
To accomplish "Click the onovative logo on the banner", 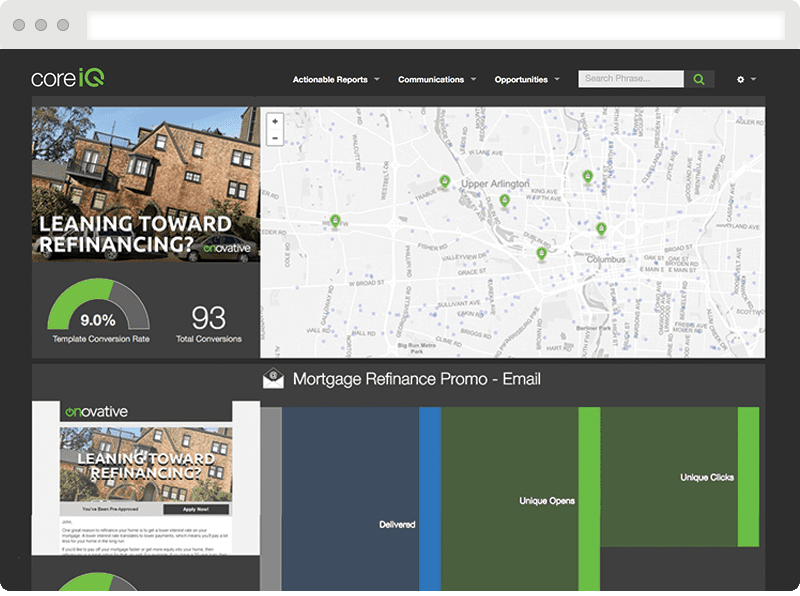I will tap(227, 248).
